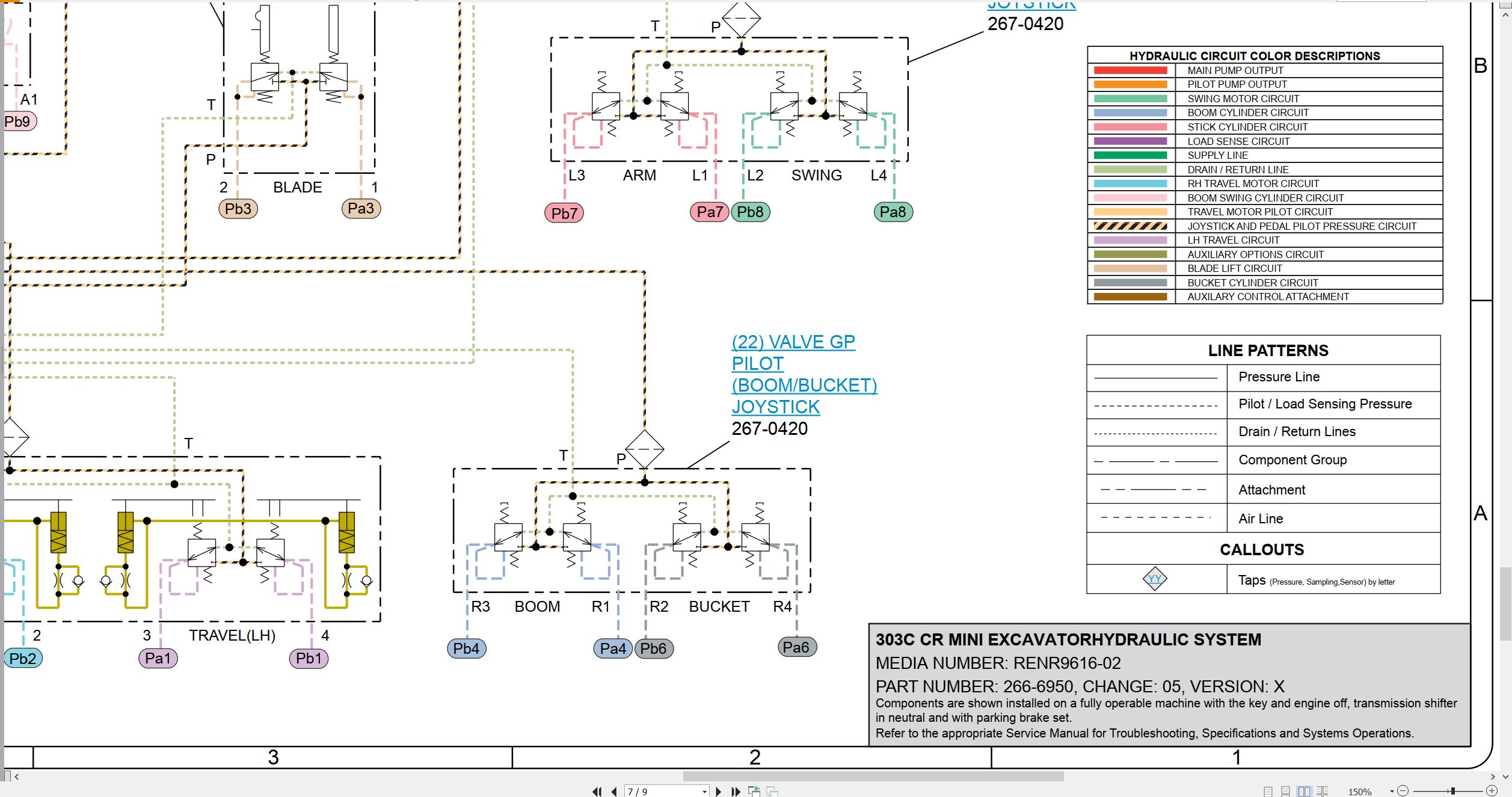Open the PILOT link text
The height and width of the screenshot is (797, 1512).
tap(757, 363)
